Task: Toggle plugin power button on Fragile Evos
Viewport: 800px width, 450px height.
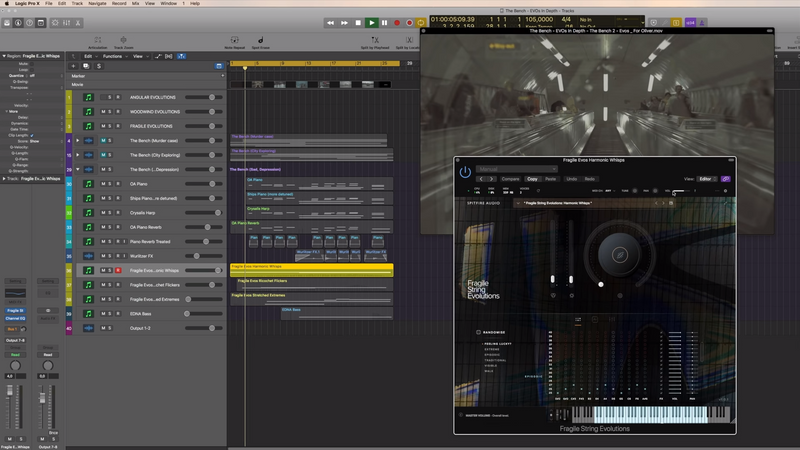Action: coord(465,172)
